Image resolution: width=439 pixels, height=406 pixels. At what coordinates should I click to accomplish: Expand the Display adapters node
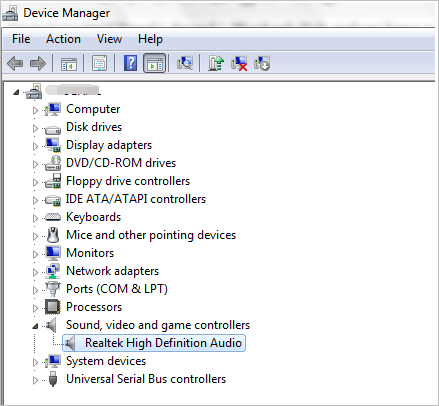tap(35, 146)
